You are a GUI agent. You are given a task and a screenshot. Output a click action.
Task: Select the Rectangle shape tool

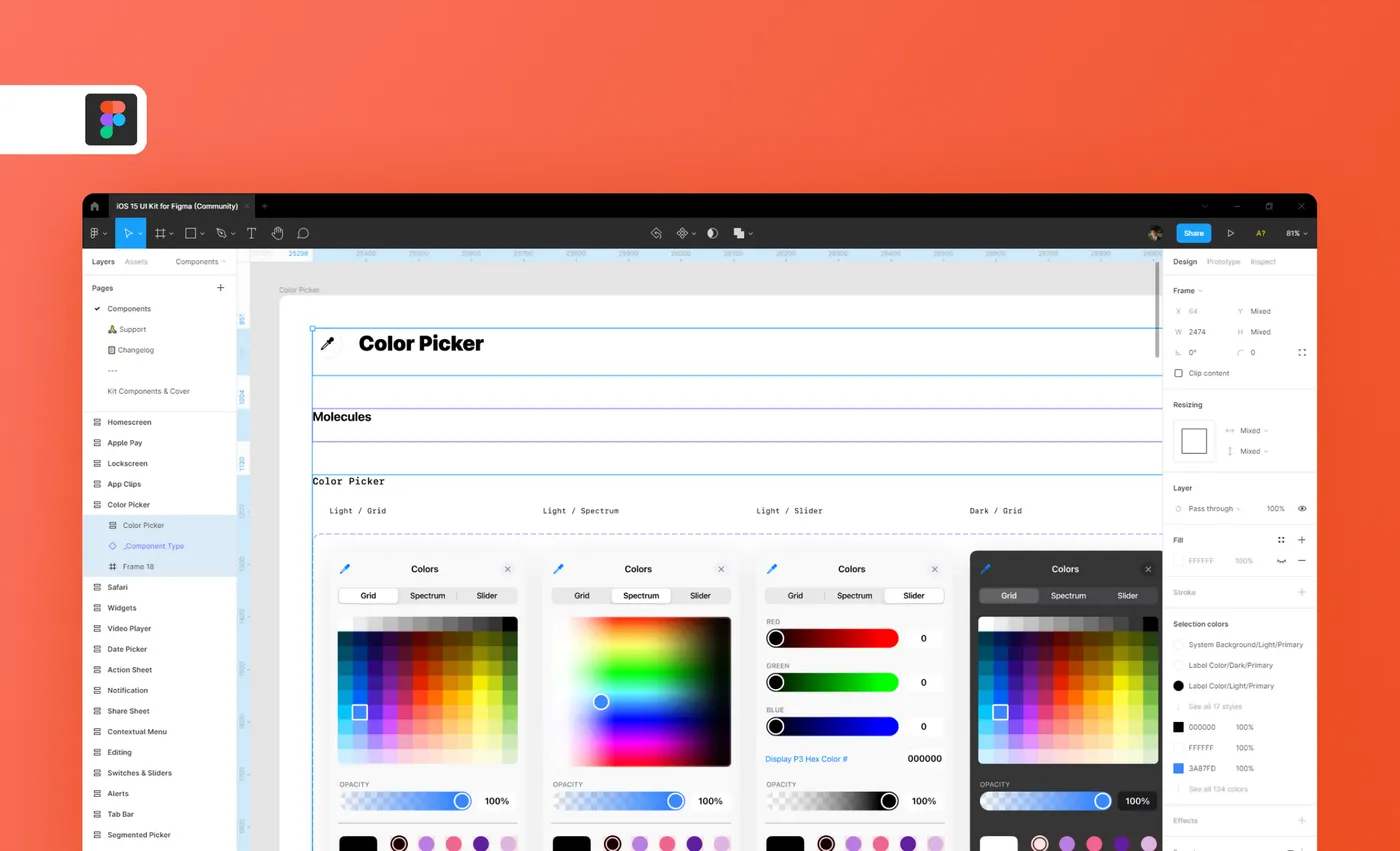190,233
